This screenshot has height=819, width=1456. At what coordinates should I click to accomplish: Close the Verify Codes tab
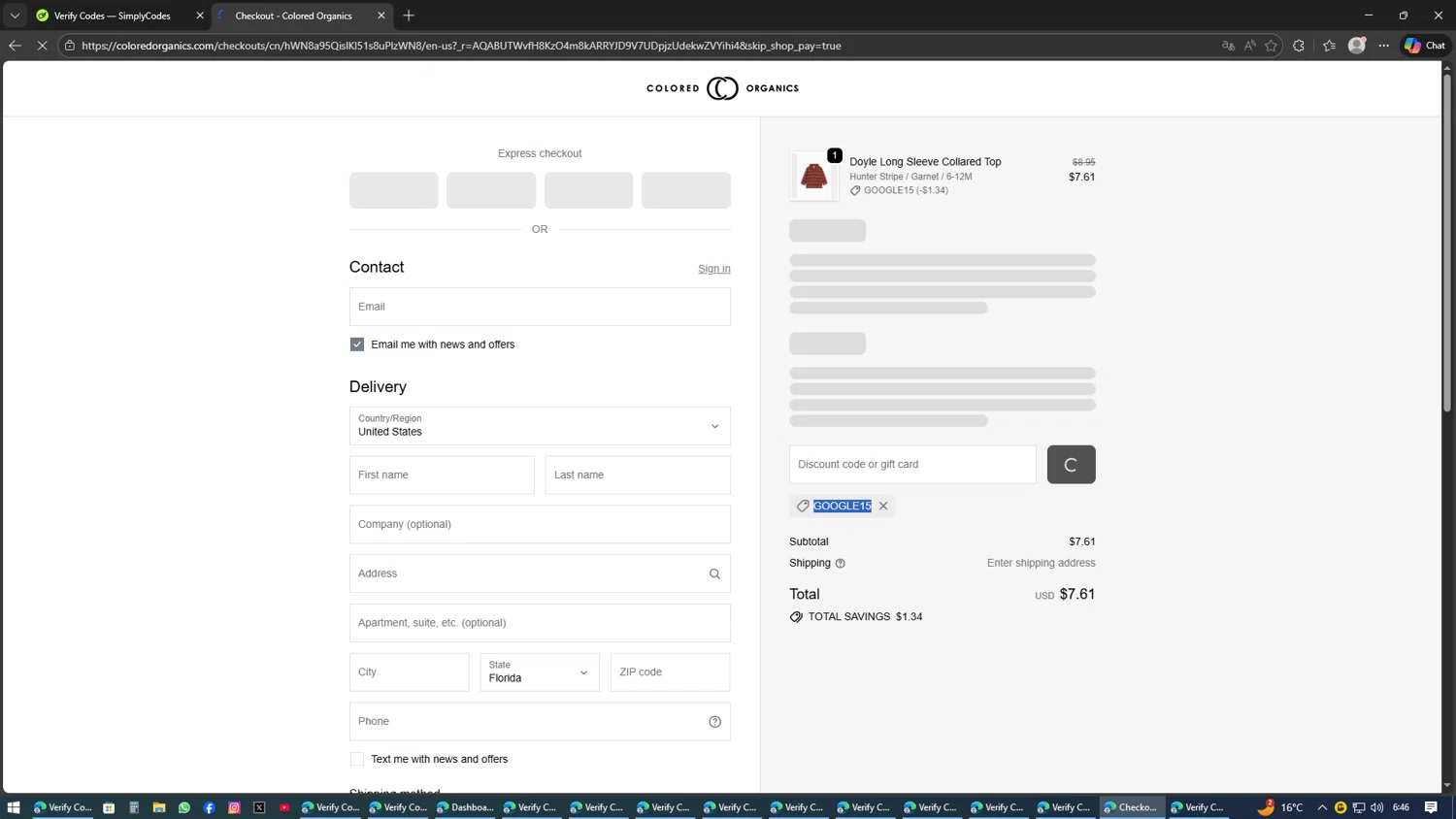point(200,16)
